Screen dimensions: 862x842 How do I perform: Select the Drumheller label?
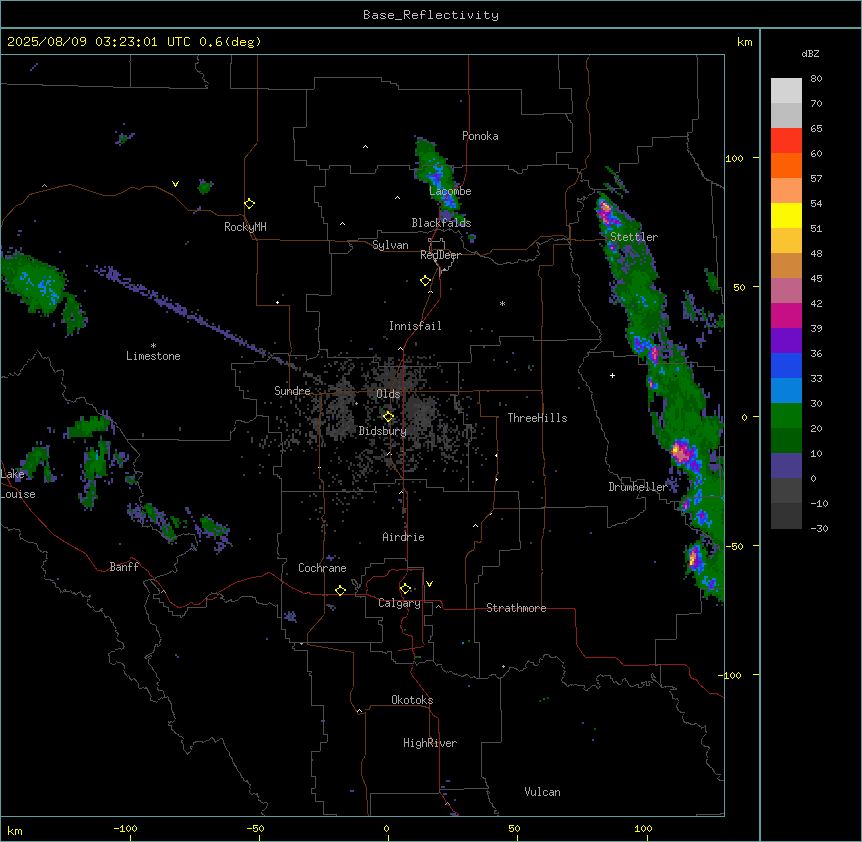point(638,487)
